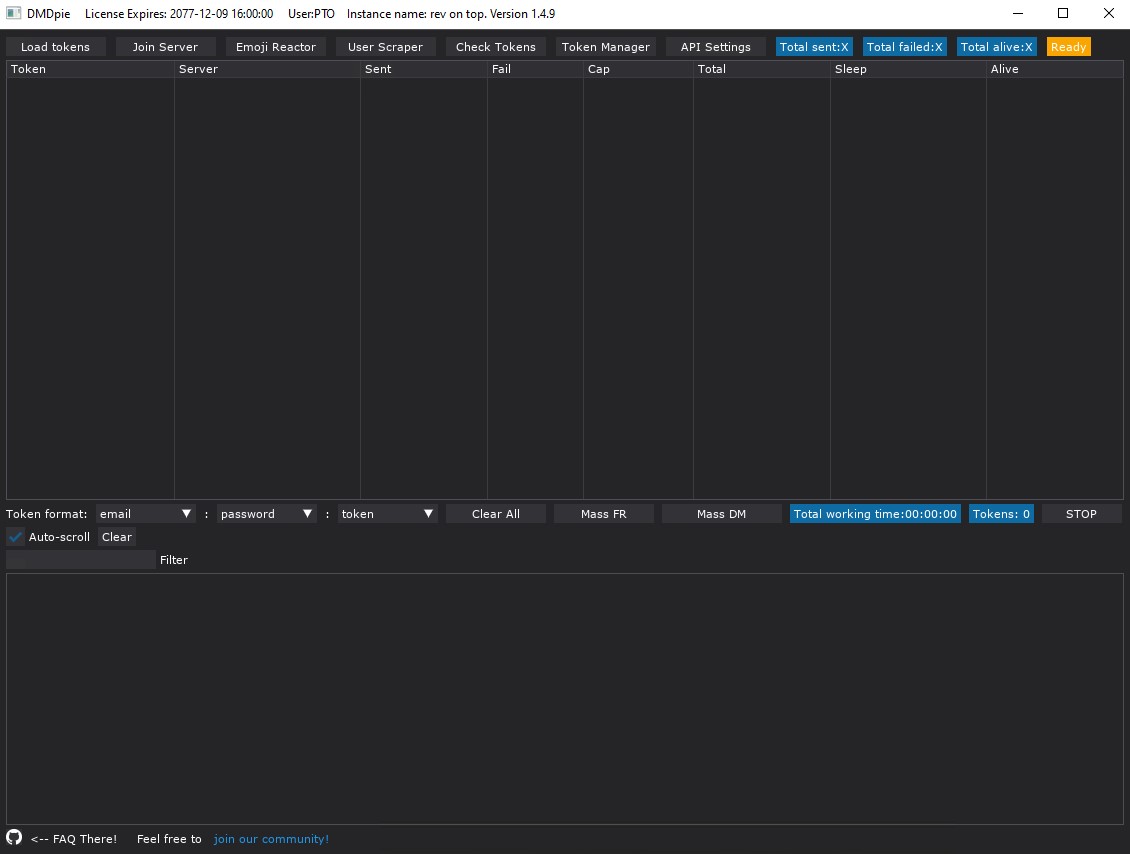Sort by the Alive column header
This screenshot has height=854, width=1130.
click(1055, 69)
